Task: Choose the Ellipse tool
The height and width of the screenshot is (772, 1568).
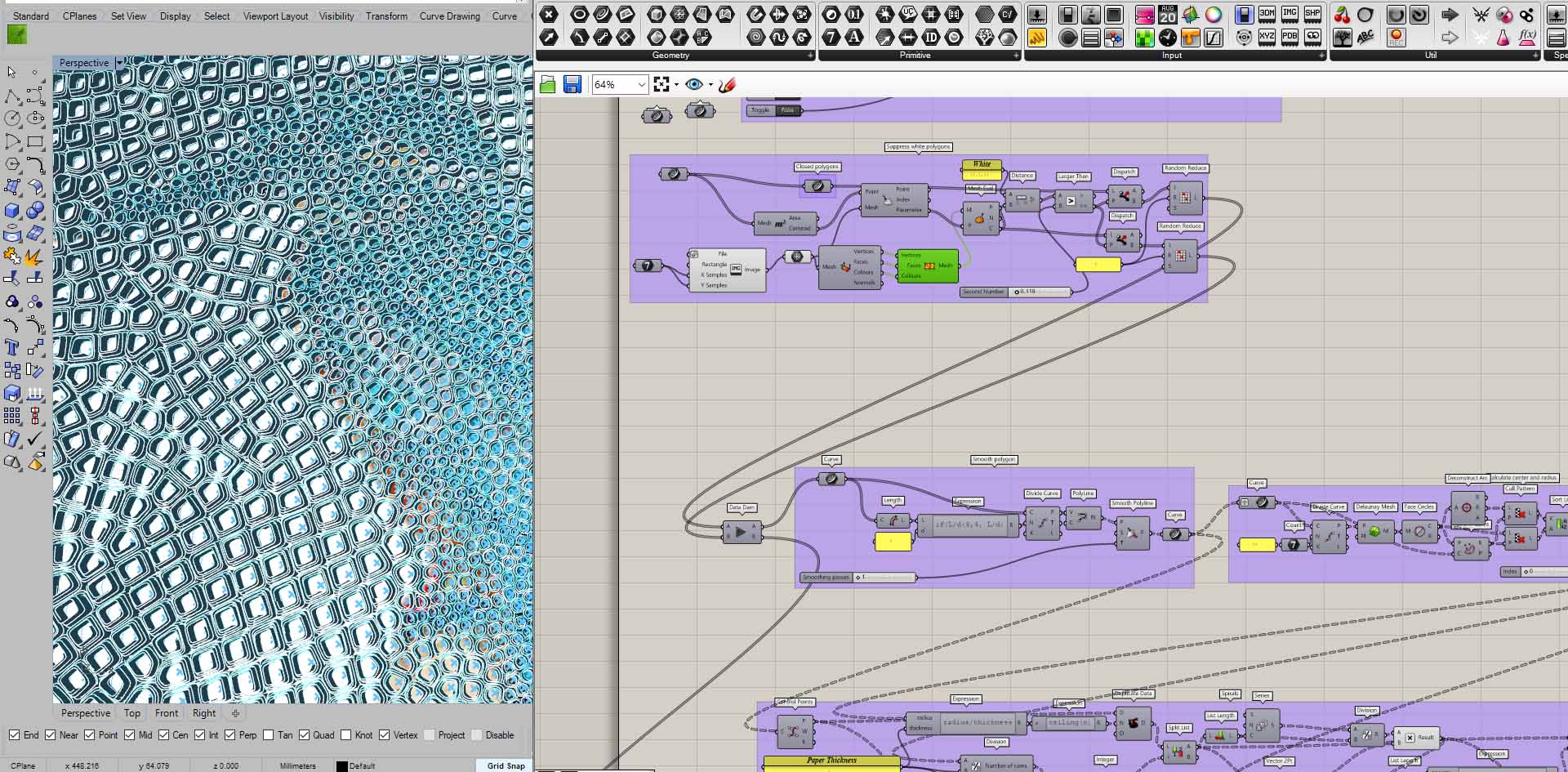Action: tap(35, 118)
